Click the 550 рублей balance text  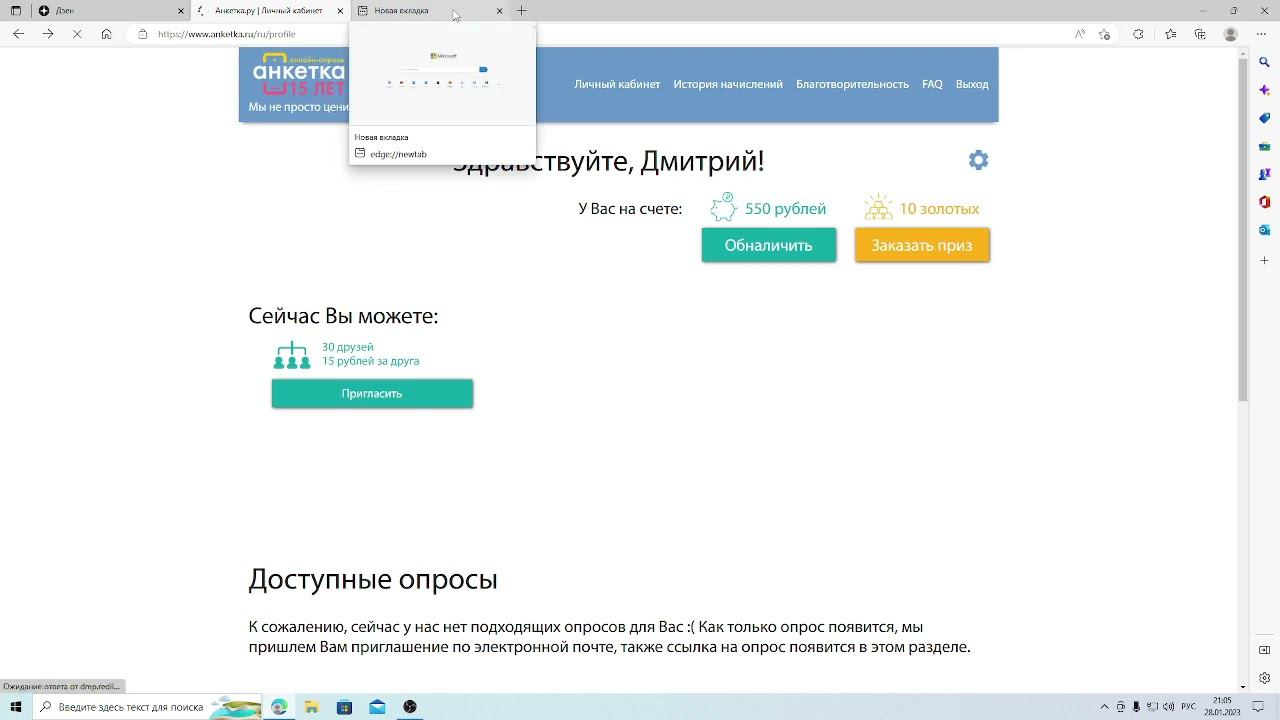pos(785,208)
